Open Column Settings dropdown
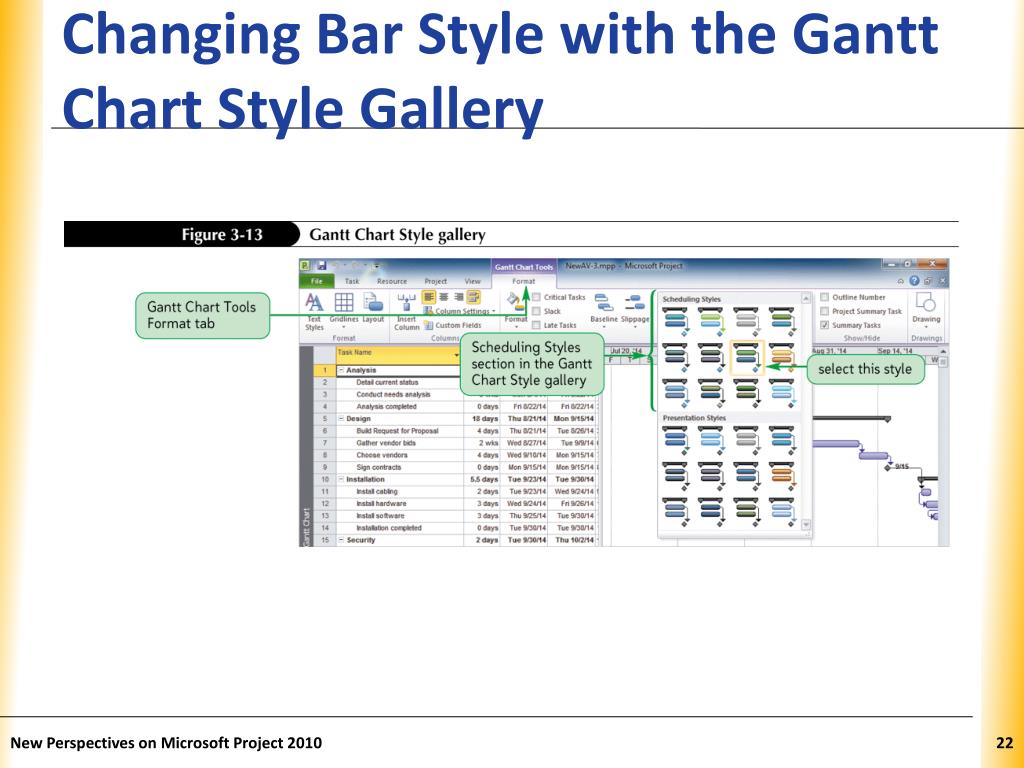The height and width of the screenshot is (768, 1024). tap(460, 312)
